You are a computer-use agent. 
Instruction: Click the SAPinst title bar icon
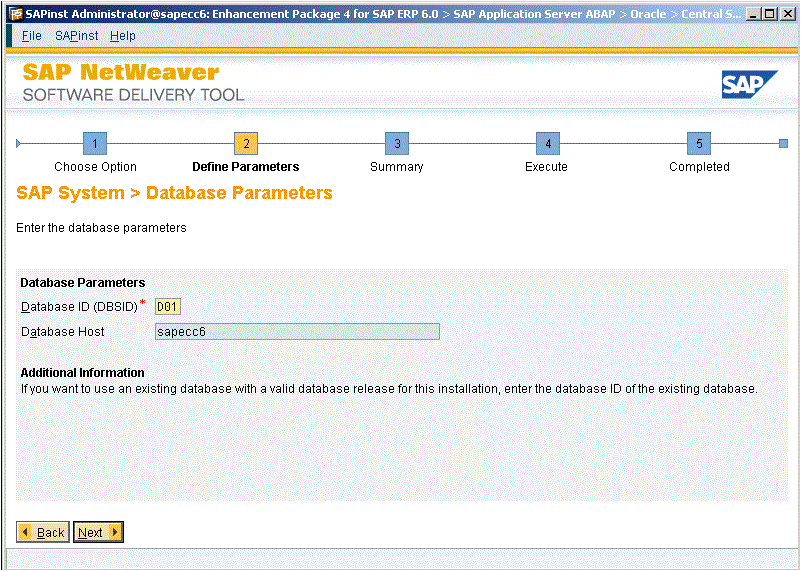(15, 14)
